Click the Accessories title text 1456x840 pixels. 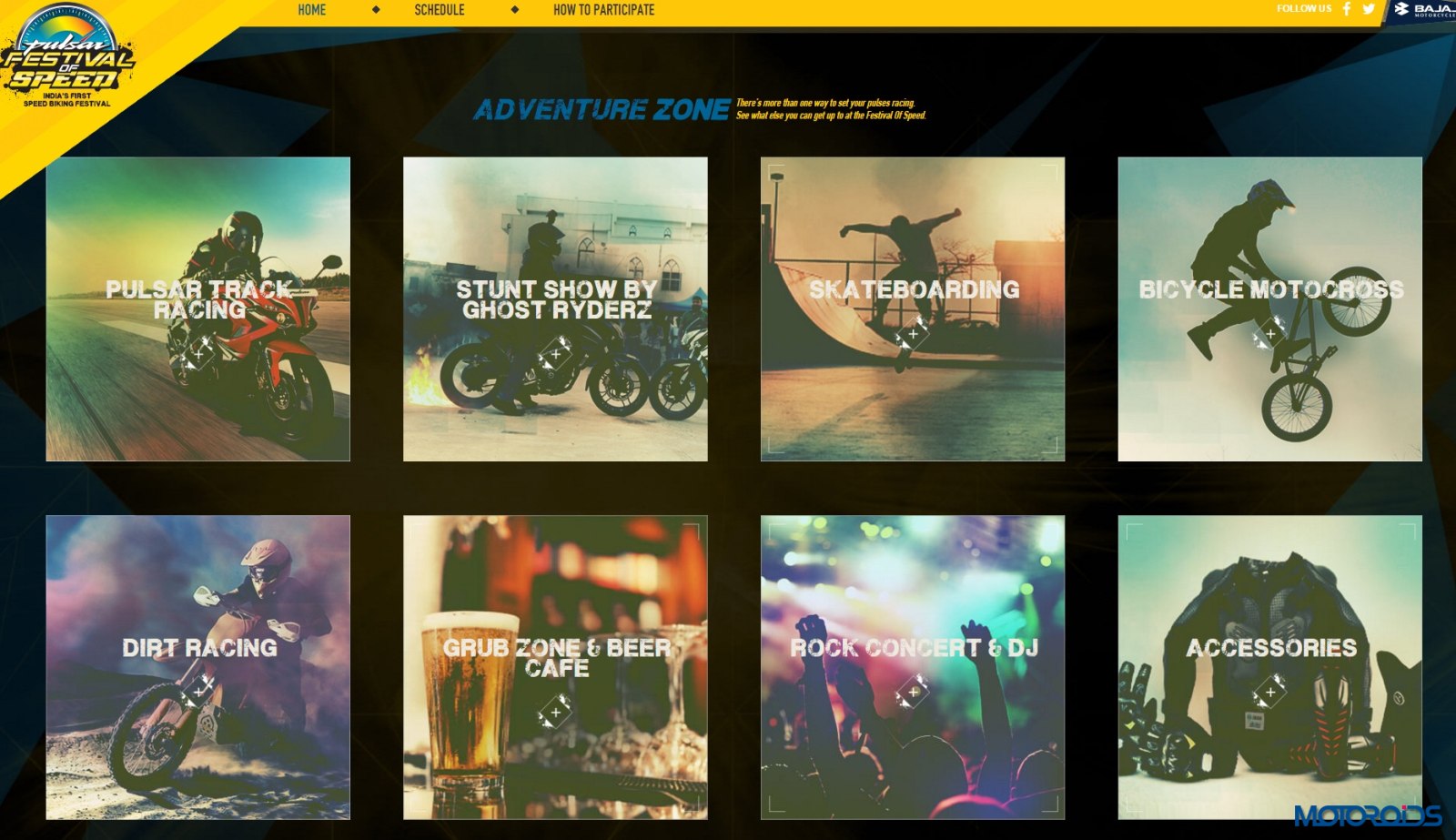(1271, 648)
